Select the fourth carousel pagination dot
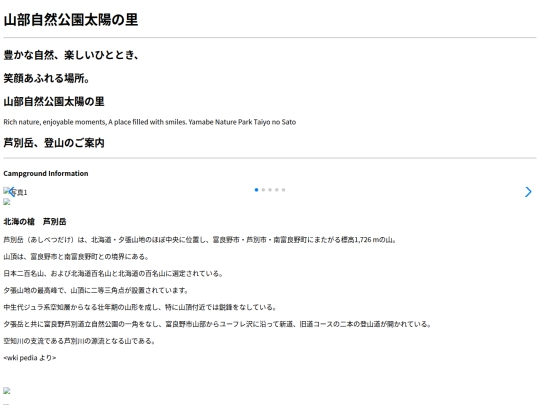 click(x=277, y=190)
